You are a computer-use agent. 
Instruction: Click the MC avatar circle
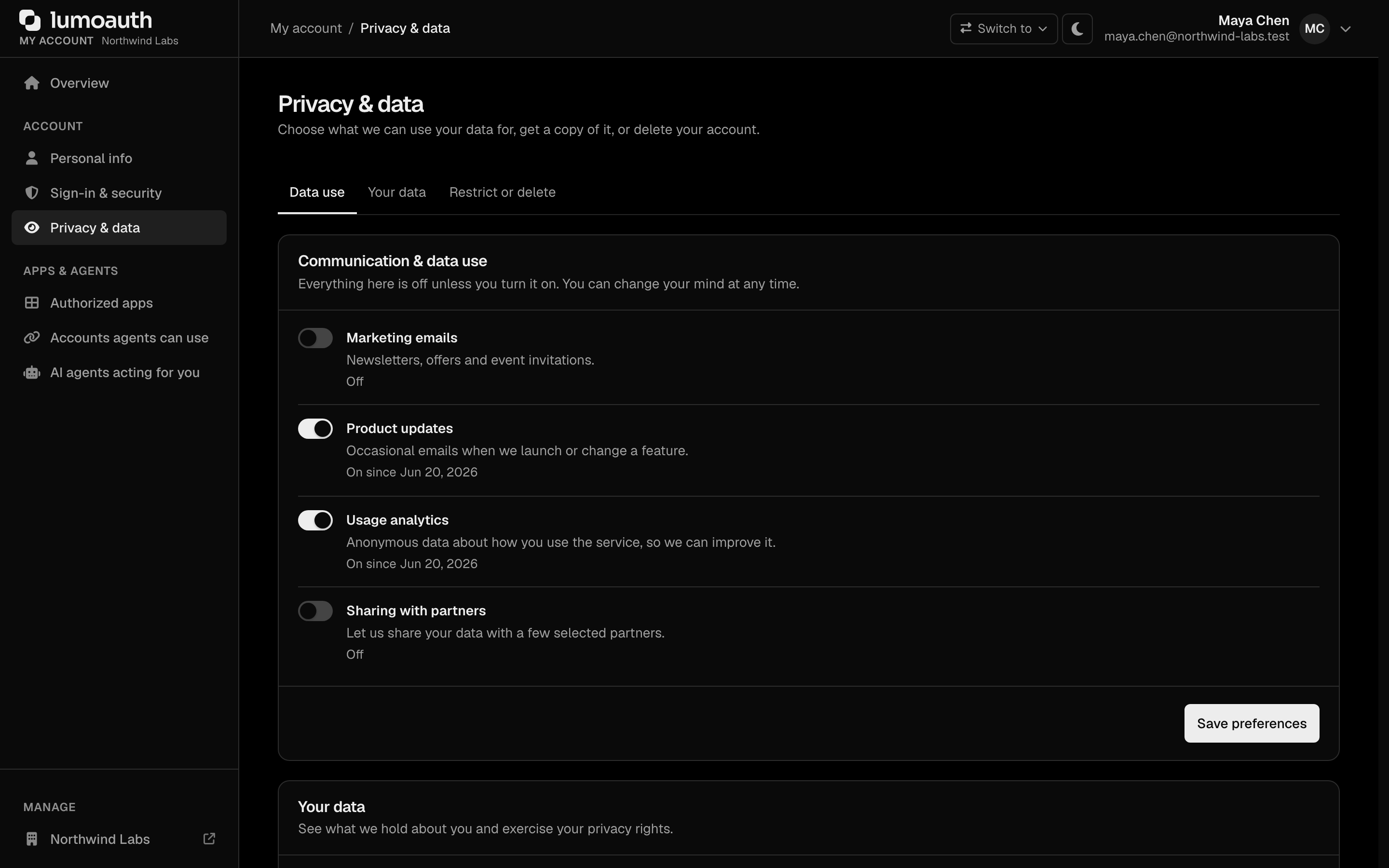(1314, 29)
